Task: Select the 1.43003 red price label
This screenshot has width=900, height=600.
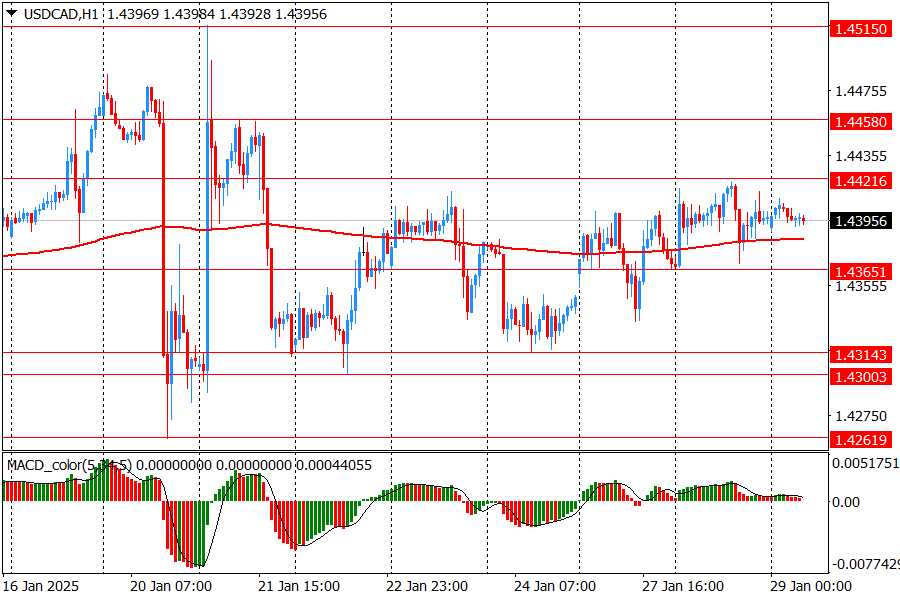Action: click(x=860, y=375)
